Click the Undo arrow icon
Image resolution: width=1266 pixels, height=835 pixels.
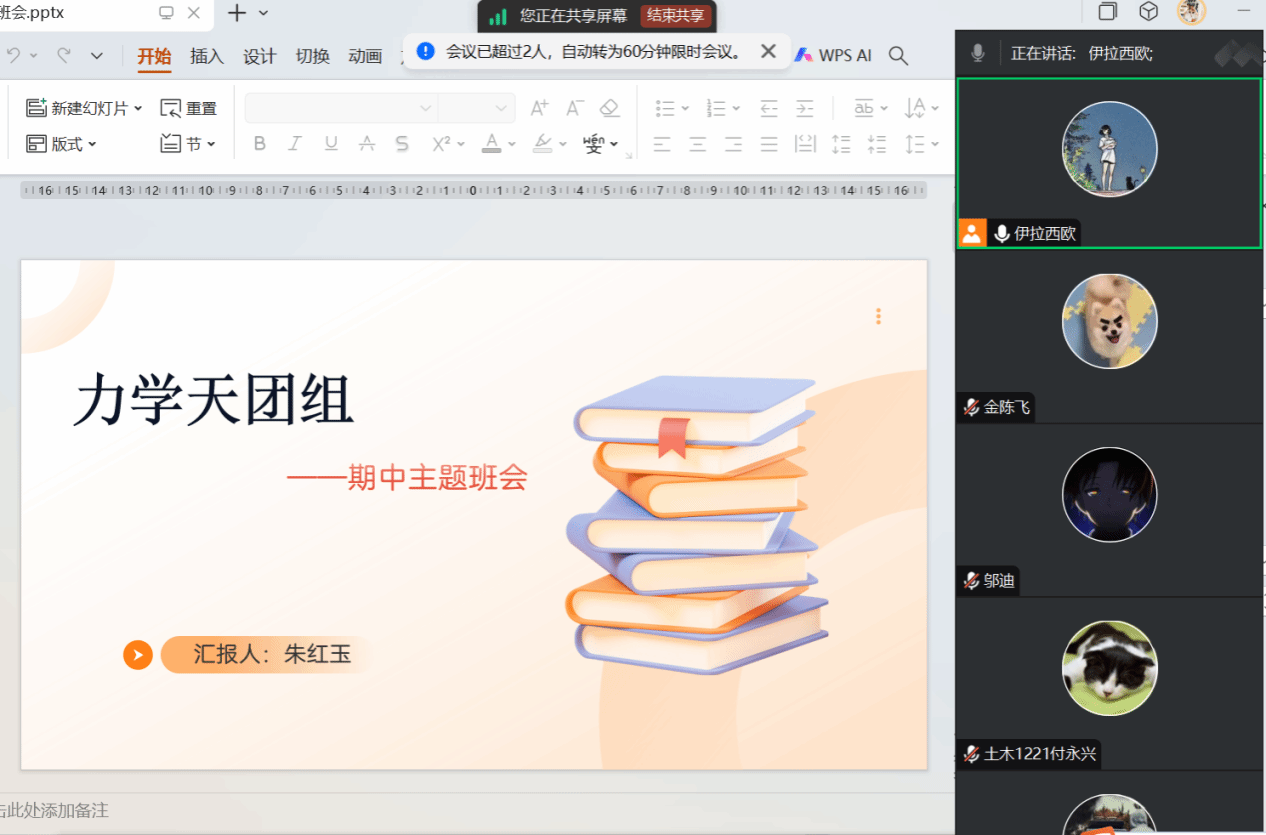click(13, 55)
